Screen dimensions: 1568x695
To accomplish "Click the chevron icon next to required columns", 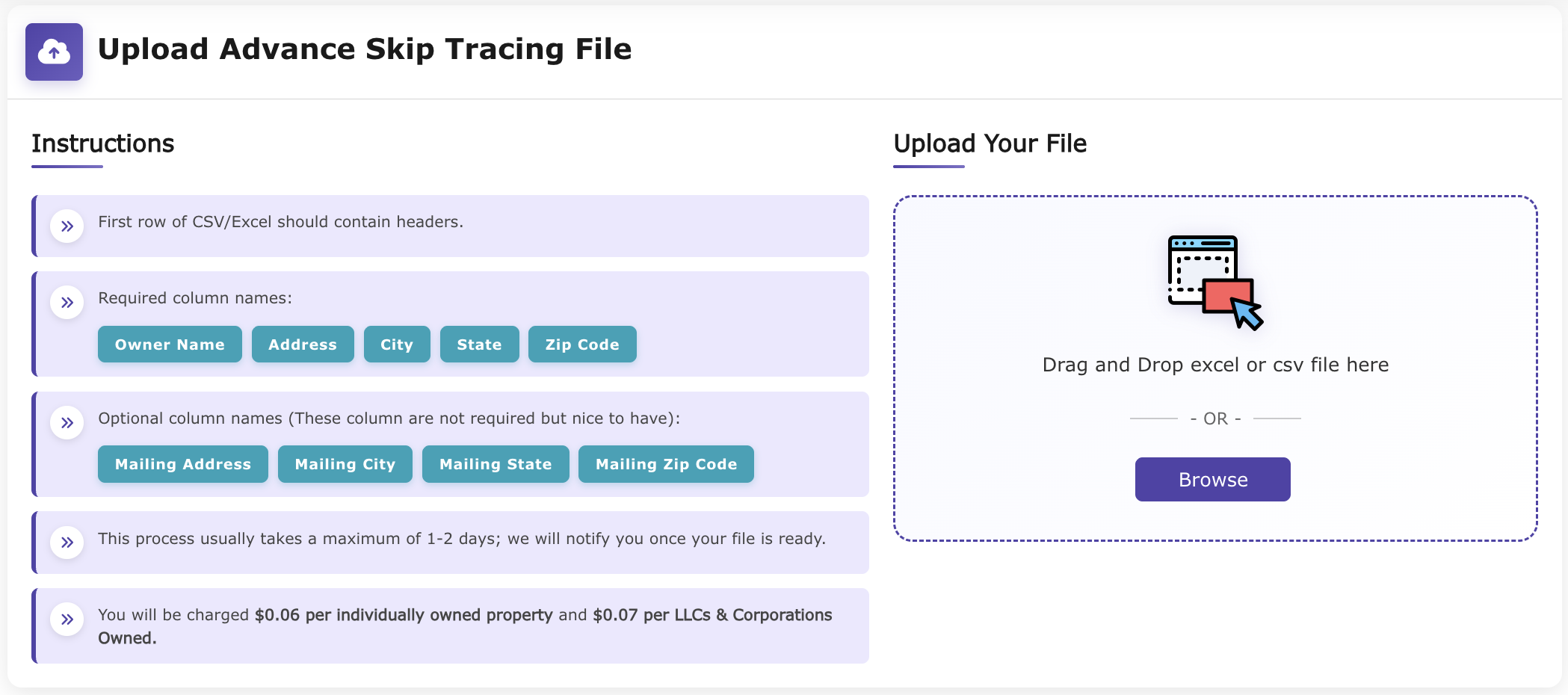I will coord(67,302).
